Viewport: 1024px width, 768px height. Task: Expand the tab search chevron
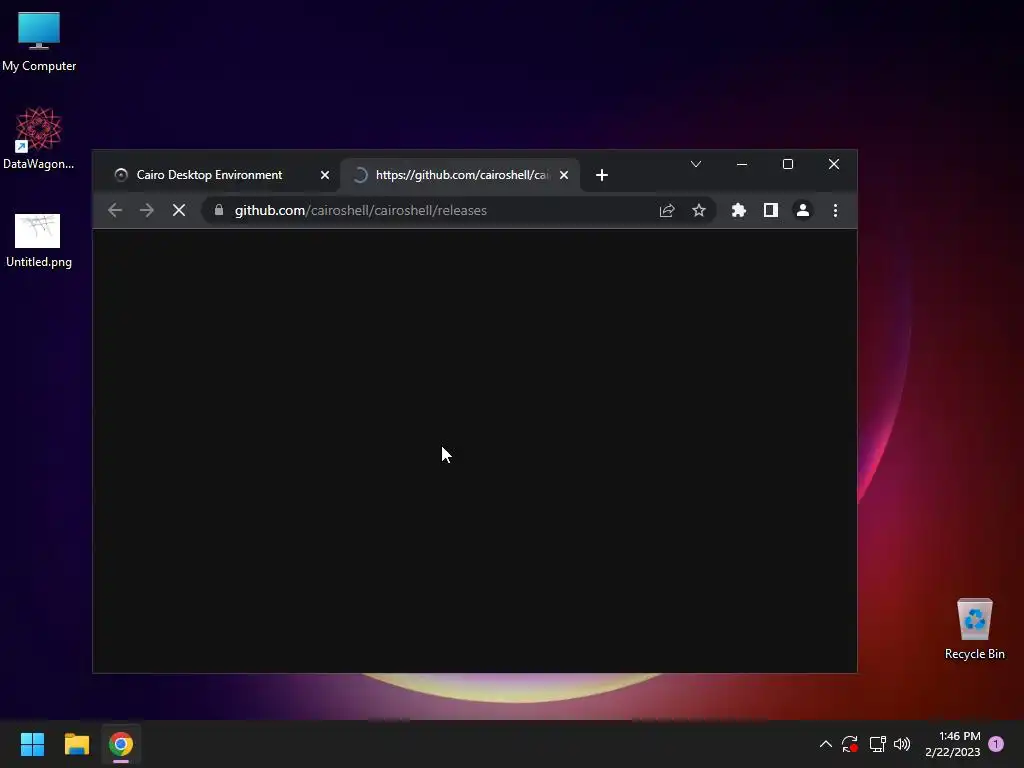click(x=696, y=164)
